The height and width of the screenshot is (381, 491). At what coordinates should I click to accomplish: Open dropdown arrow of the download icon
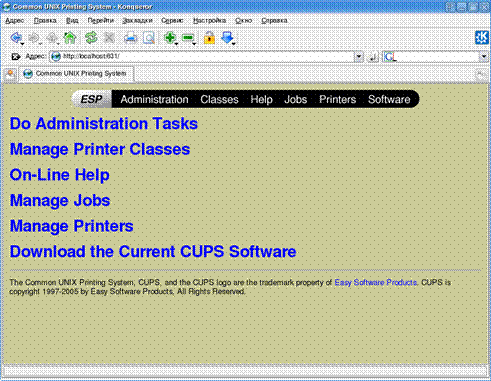(x=234, y=44)
